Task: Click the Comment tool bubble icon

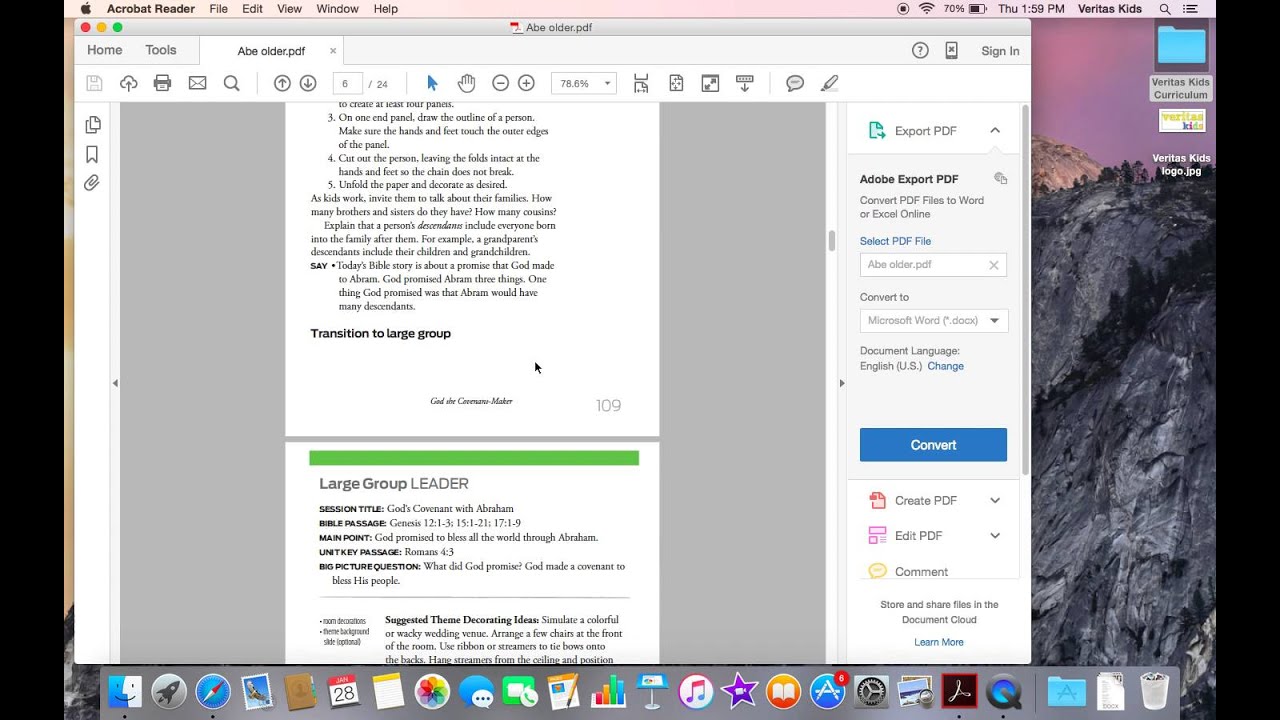Action: point(877,571)
